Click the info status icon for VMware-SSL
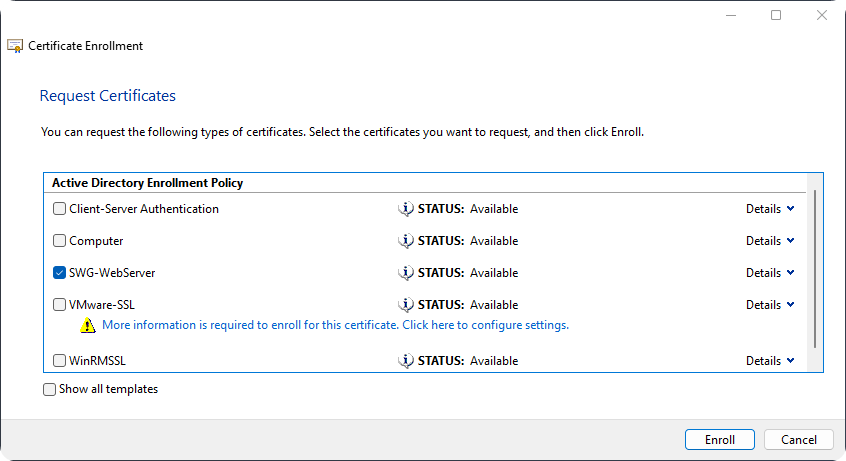This screenshot has width=846, height=461. (406, 305)
